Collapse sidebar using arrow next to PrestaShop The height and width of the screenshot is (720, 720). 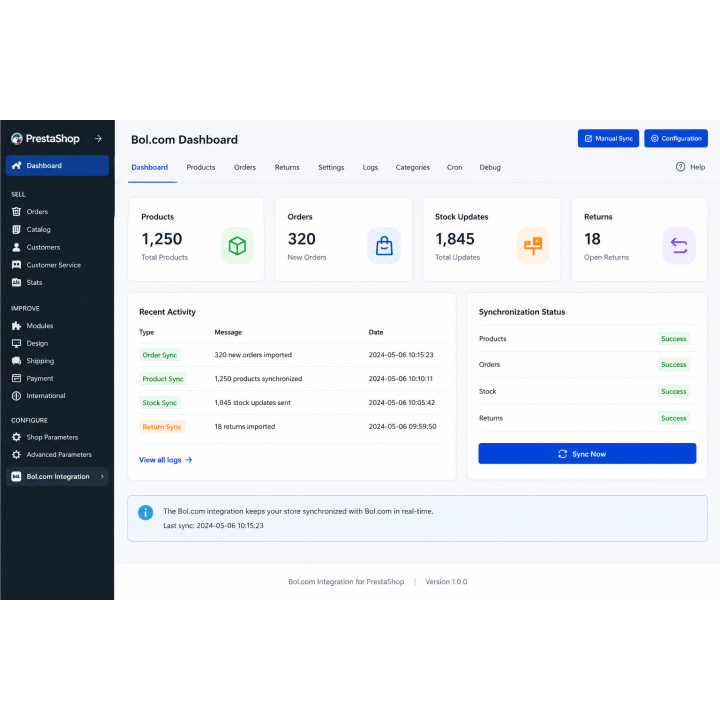(98, 139)
